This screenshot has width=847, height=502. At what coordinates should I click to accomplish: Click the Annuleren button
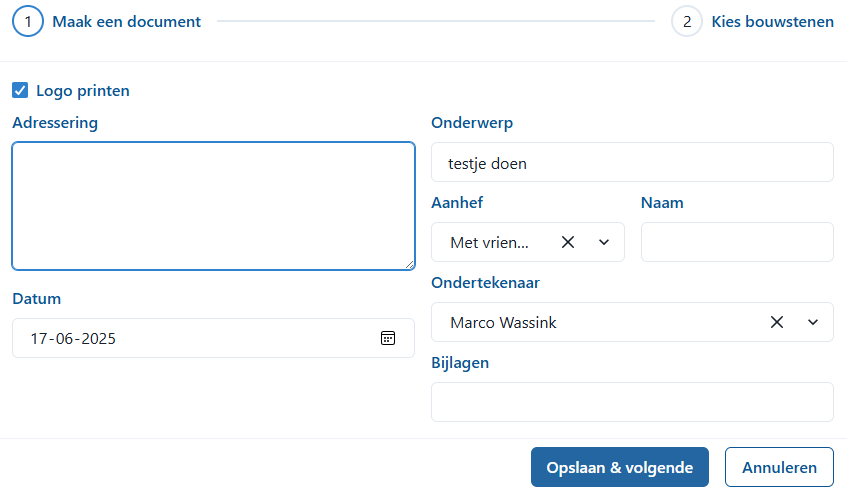coord(779,467)
